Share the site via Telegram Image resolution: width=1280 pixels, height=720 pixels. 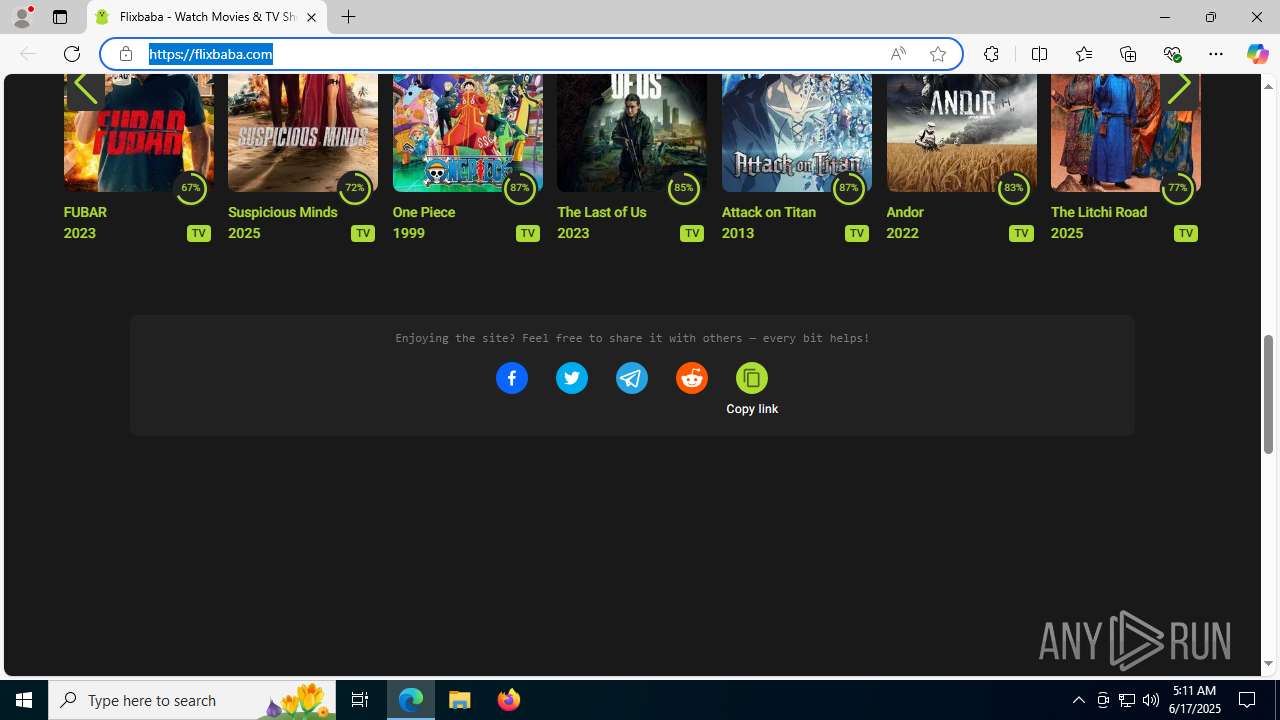coord(631,378)
